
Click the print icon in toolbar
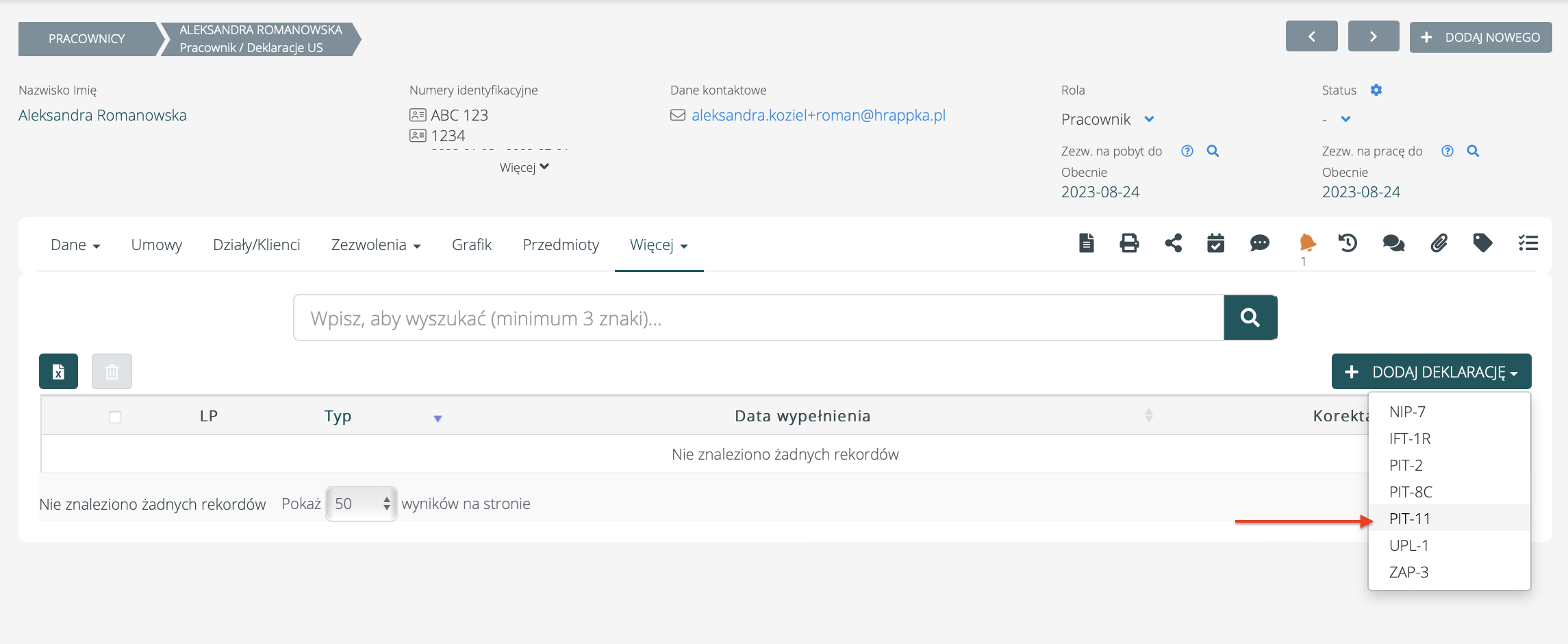[1129, 243]
